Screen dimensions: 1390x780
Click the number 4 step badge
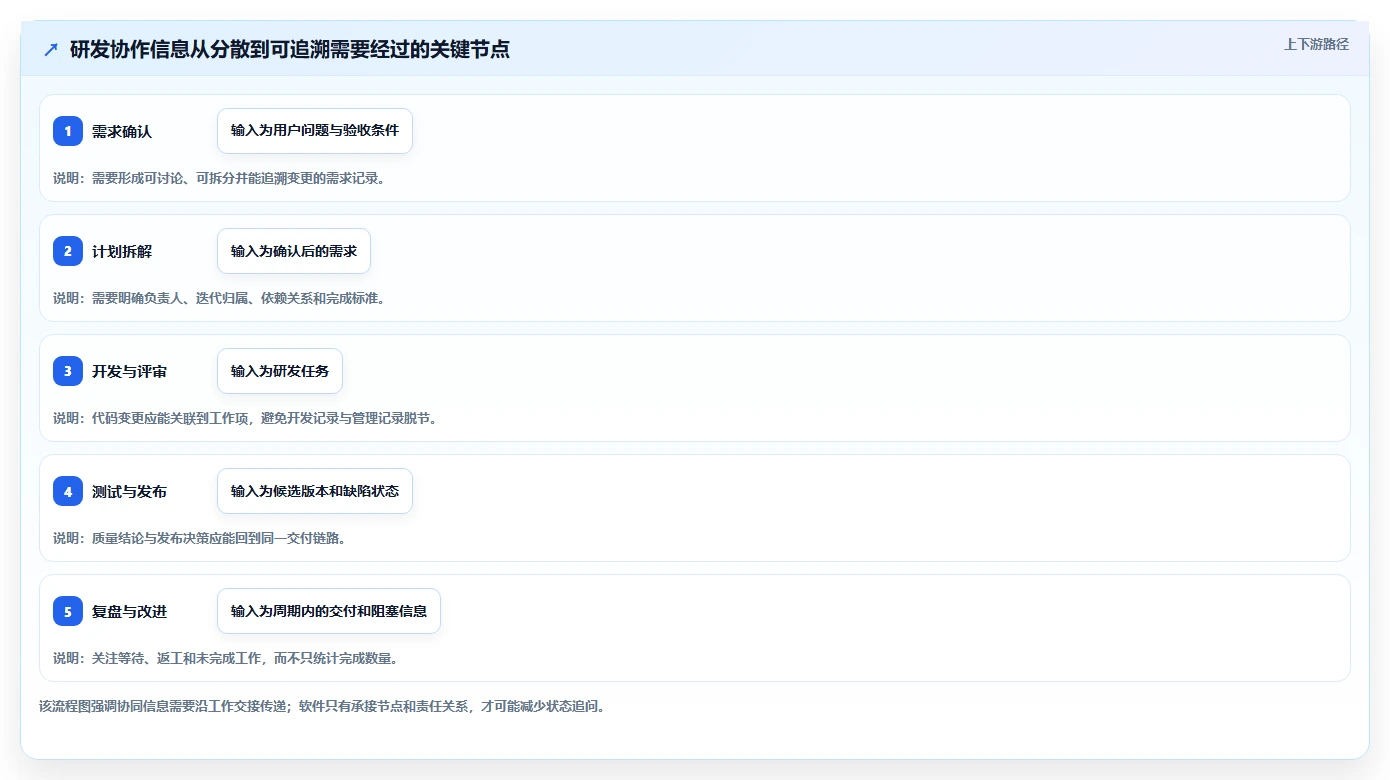point(68,491)
